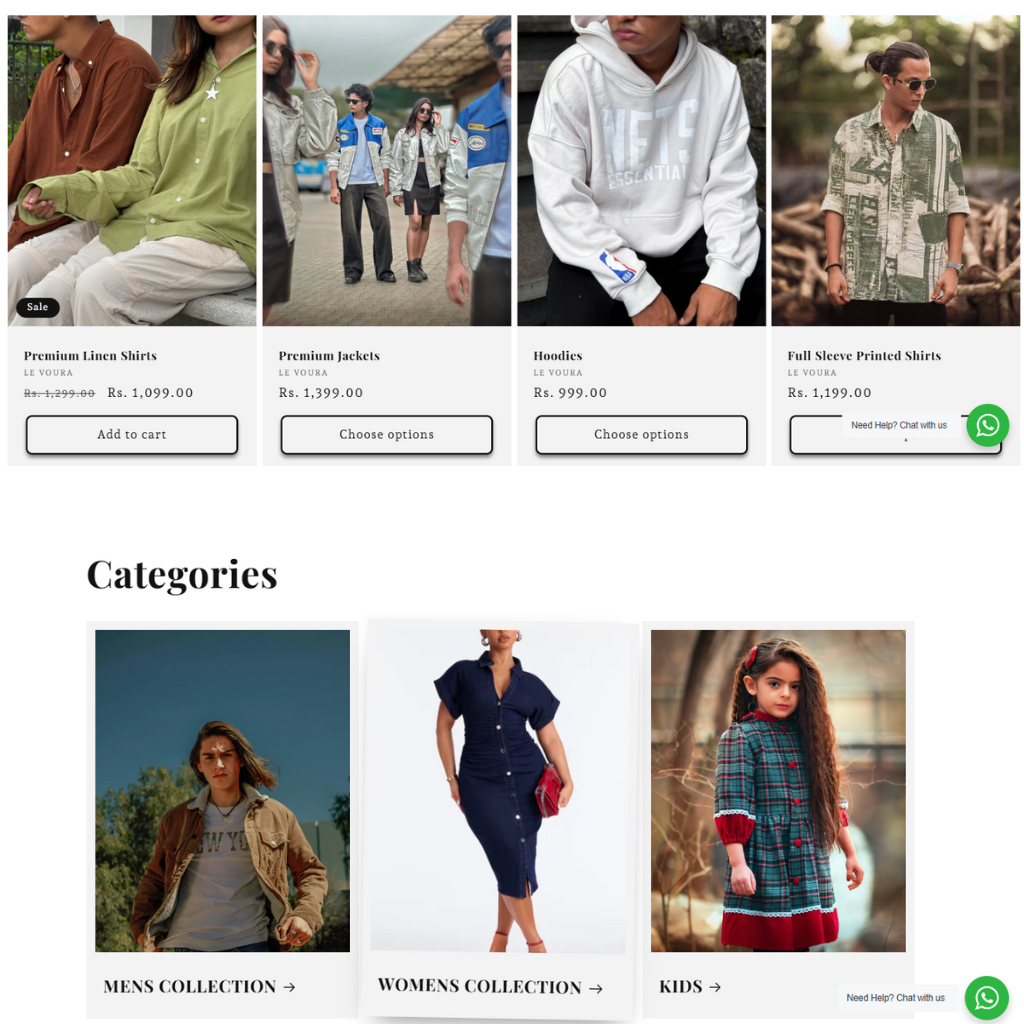
Task: Open the MENS COLLECTION category link
Action: coord(190,986)
